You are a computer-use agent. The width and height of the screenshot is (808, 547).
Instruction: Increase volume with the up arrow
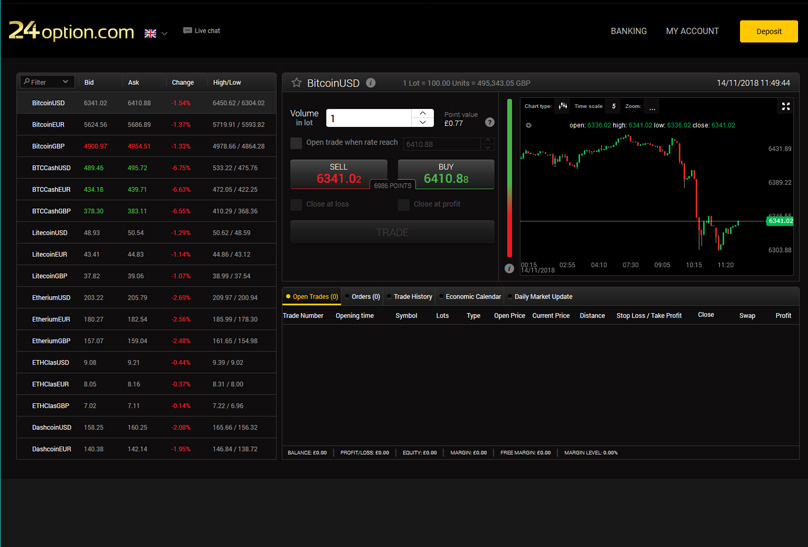click(423, 113)
